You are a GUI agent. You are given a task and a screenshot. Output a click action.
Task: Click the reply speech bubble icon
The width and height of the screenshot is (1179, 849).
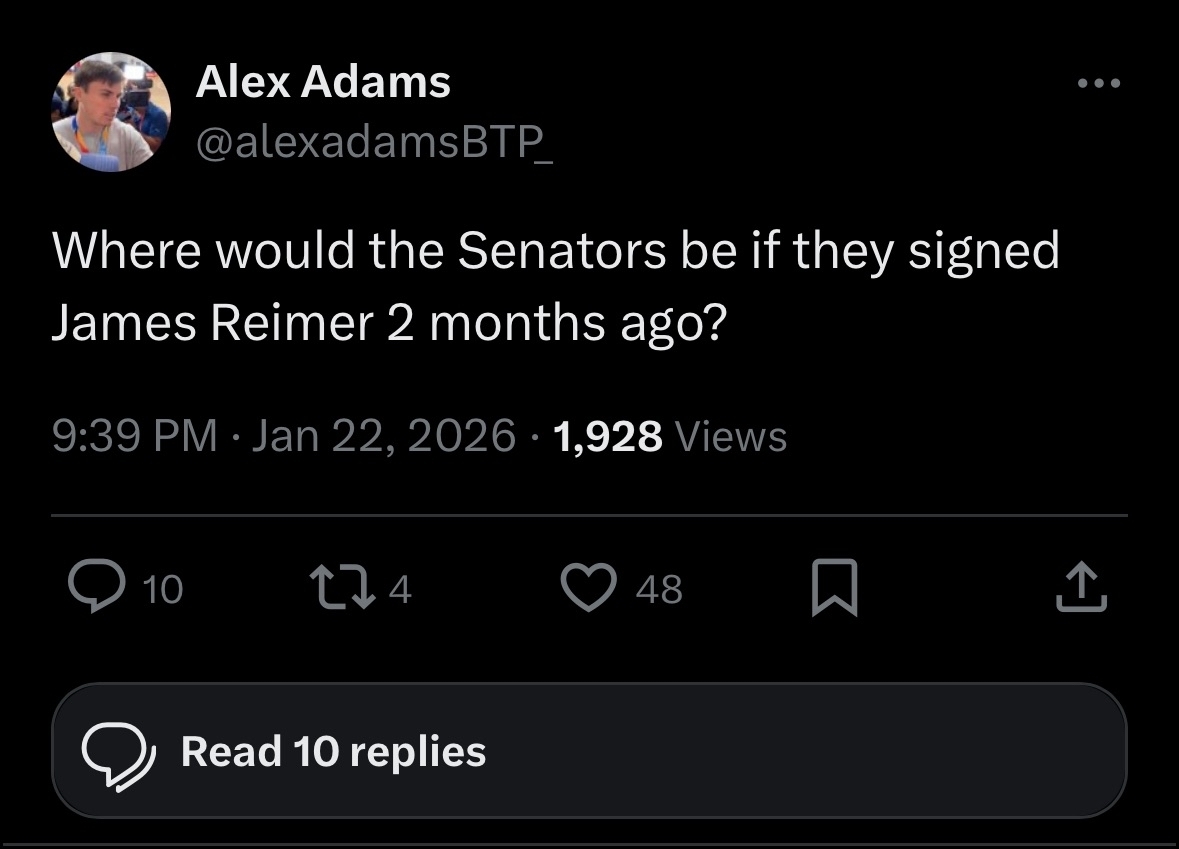coord(94,588)
